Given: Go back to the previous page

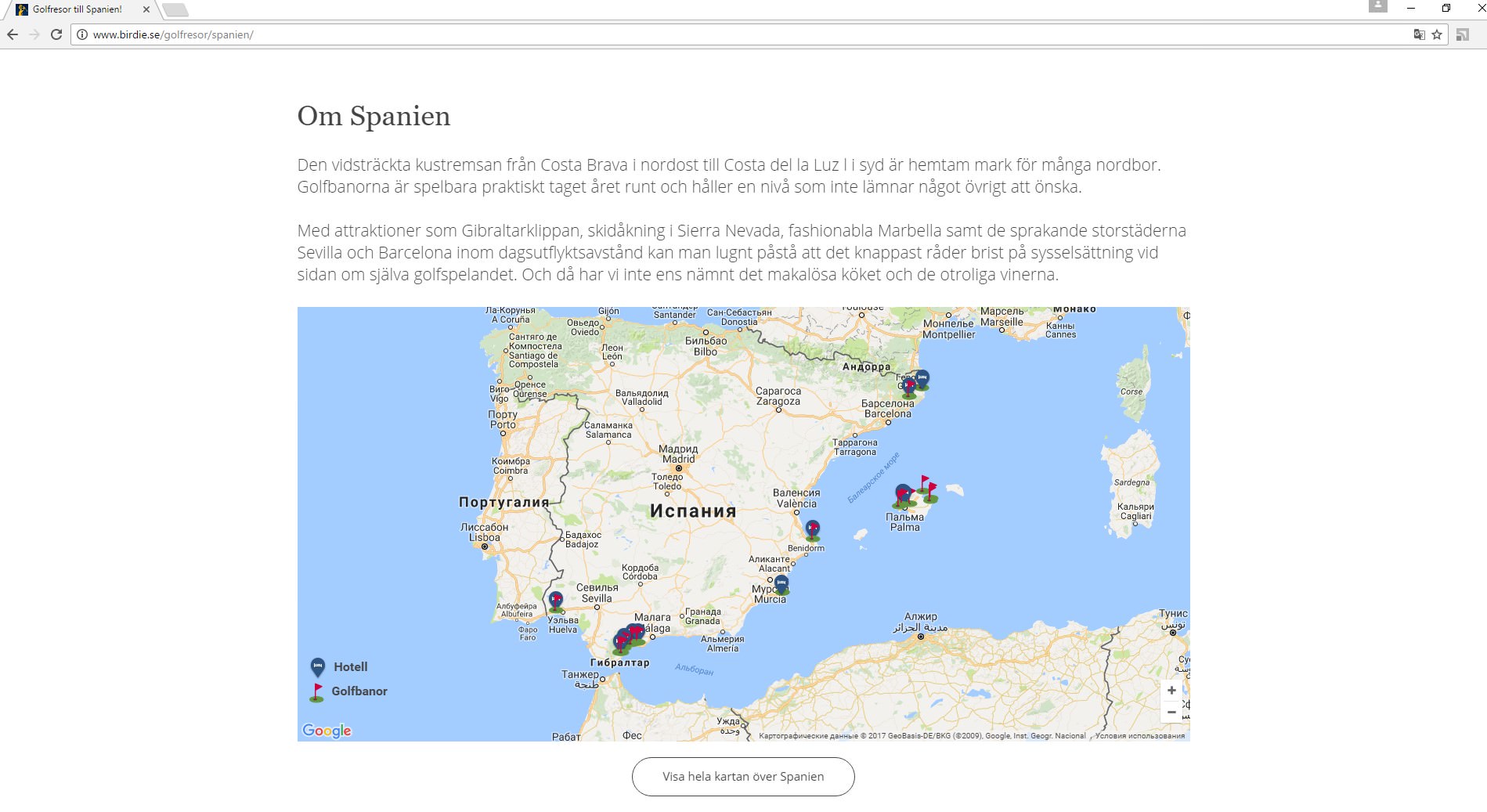Looking at the screenshot, I should click(x=13, y=34).
